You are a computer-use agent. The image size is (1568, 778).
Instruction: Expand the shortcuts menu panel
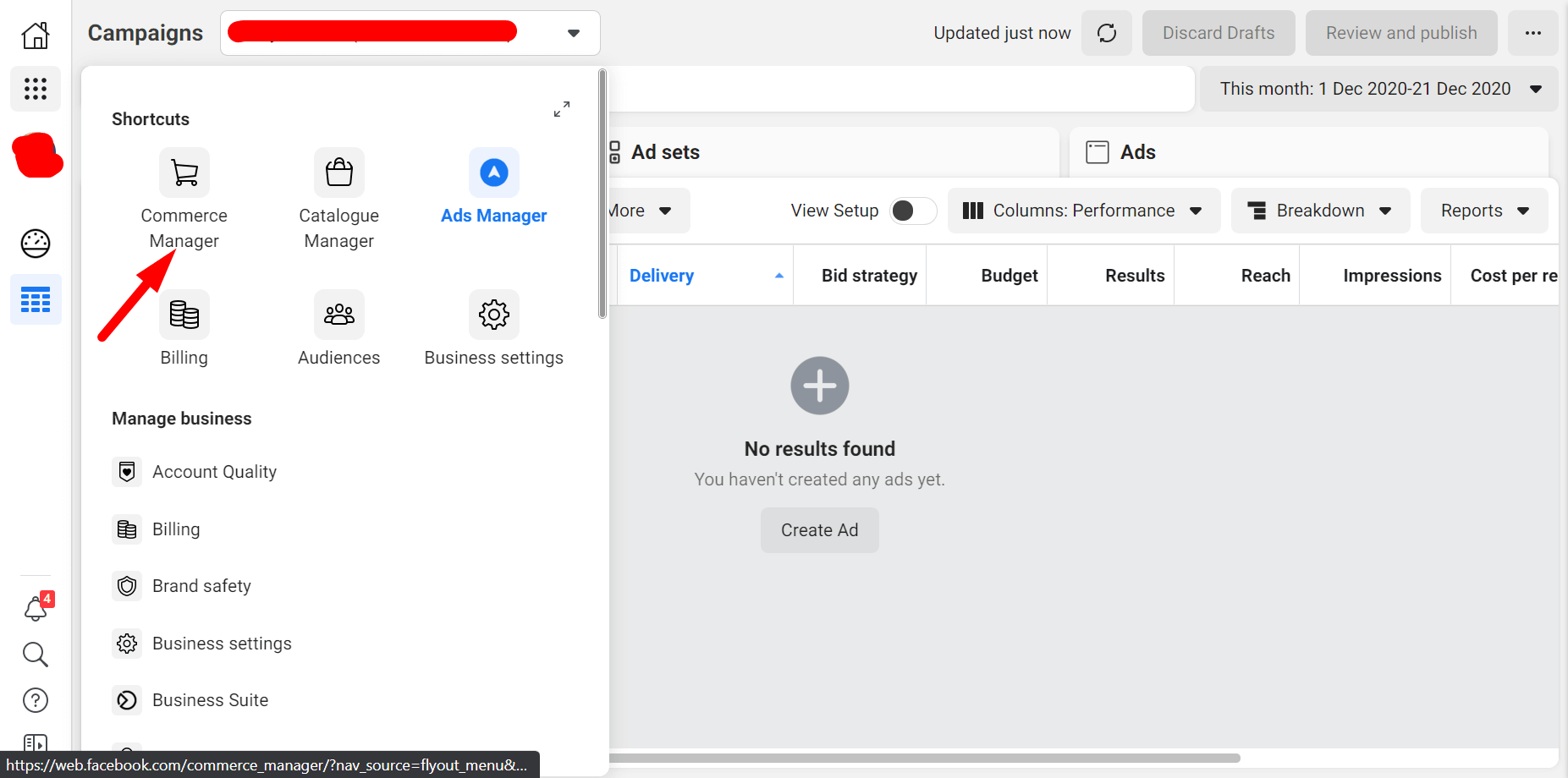coord(562,110)
